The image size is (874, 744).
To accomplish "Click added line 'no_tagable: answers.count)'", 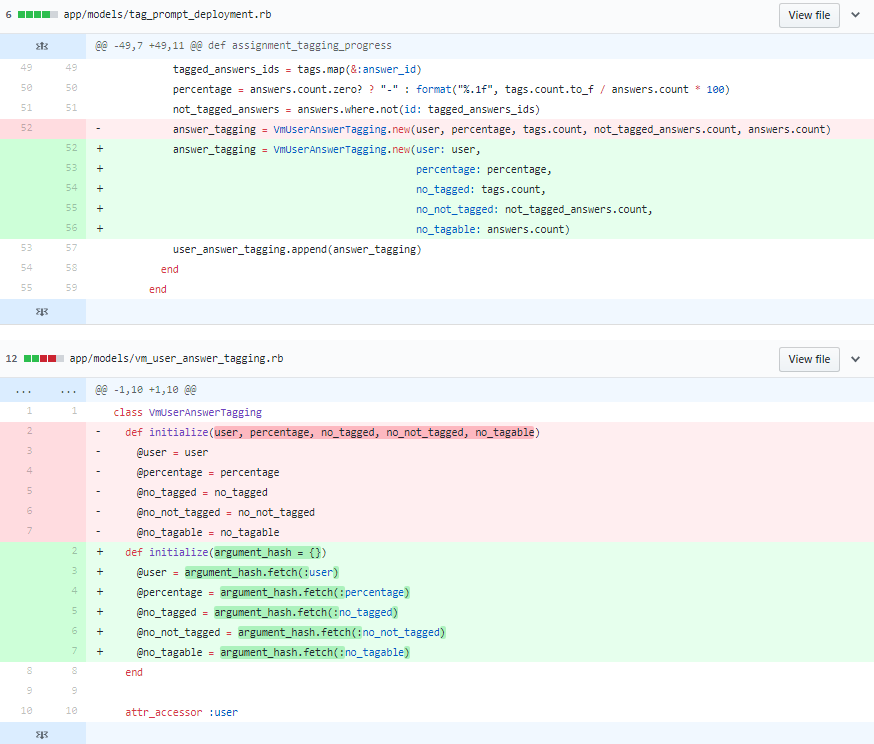I will tap(480, 229).
